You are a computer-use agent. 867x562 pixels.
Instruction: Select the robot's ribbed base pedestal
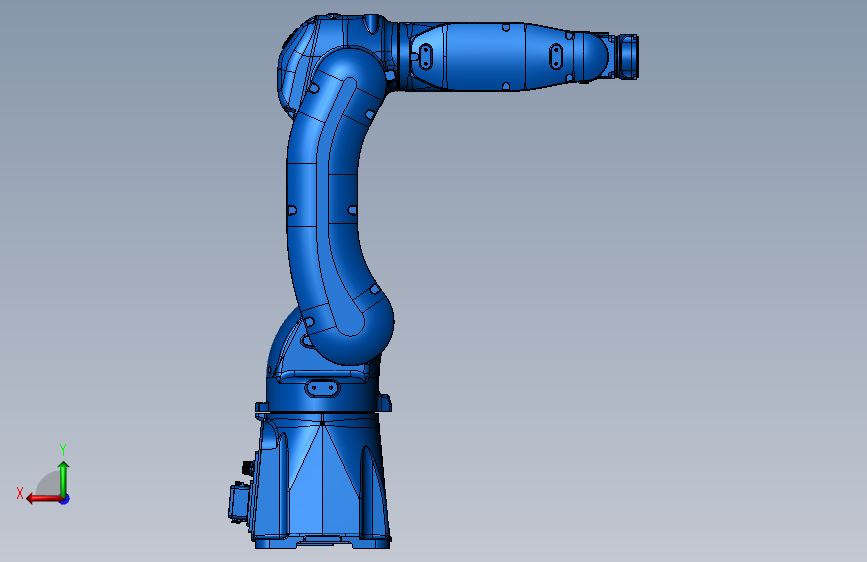tap(322, 480)
